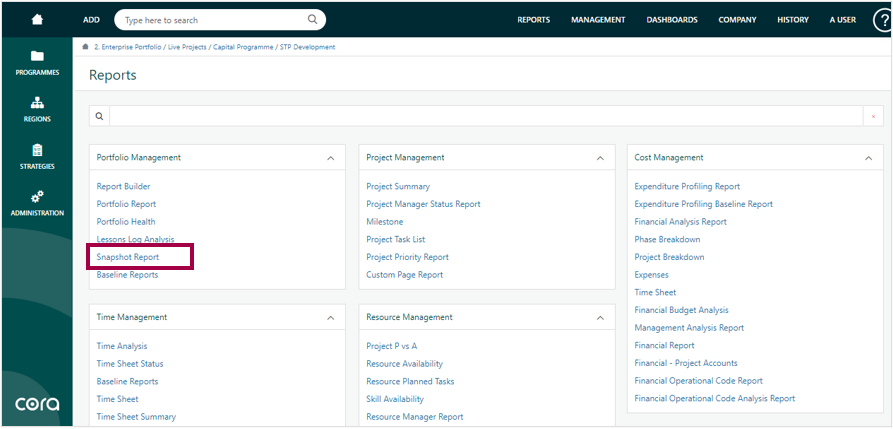Open the Management Analysis Report link
893x429 pixels.
689,328
